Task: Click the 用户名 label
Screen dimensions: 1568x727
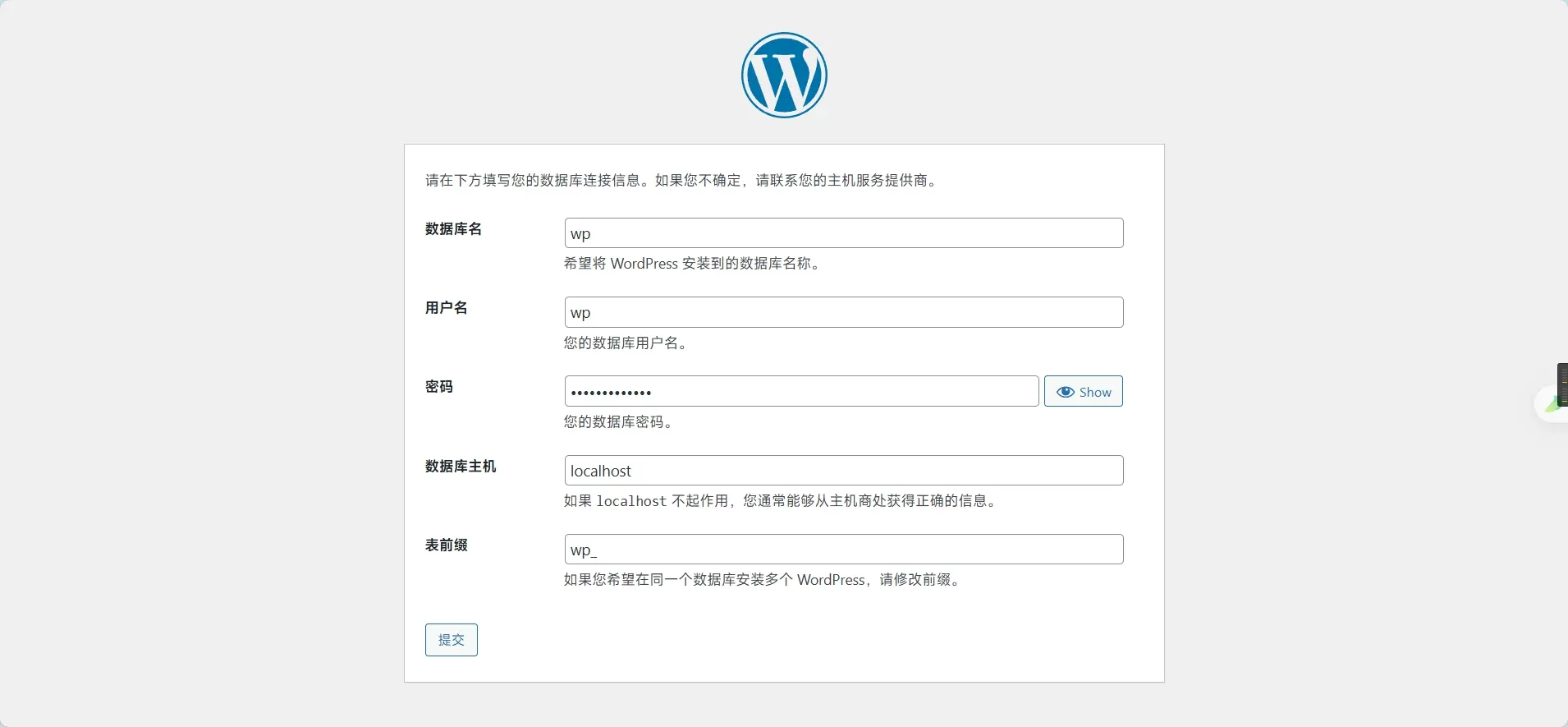Action: [x=447, y=308]
